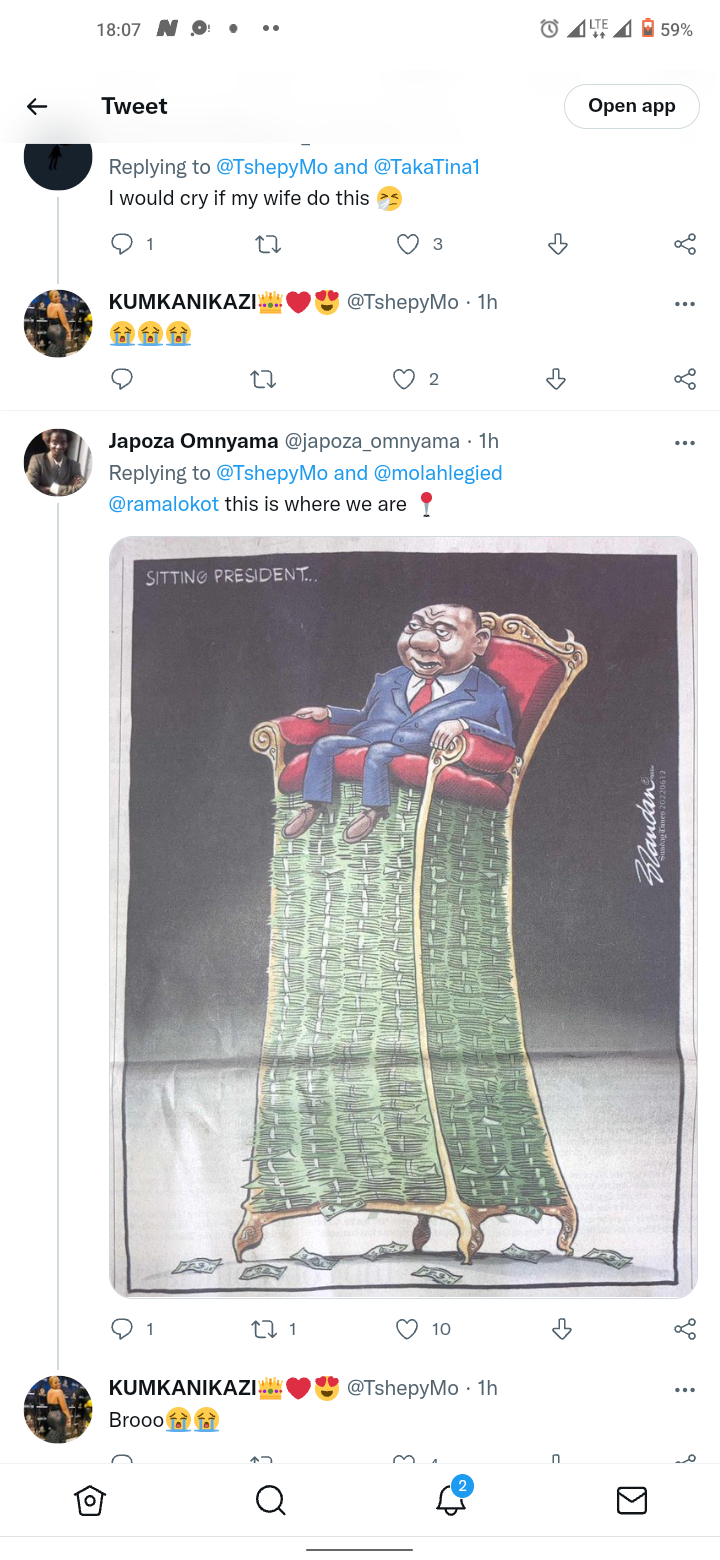Open more options on the Brooo tweet
The image size is (720, 1560).
coord(685,1390)
